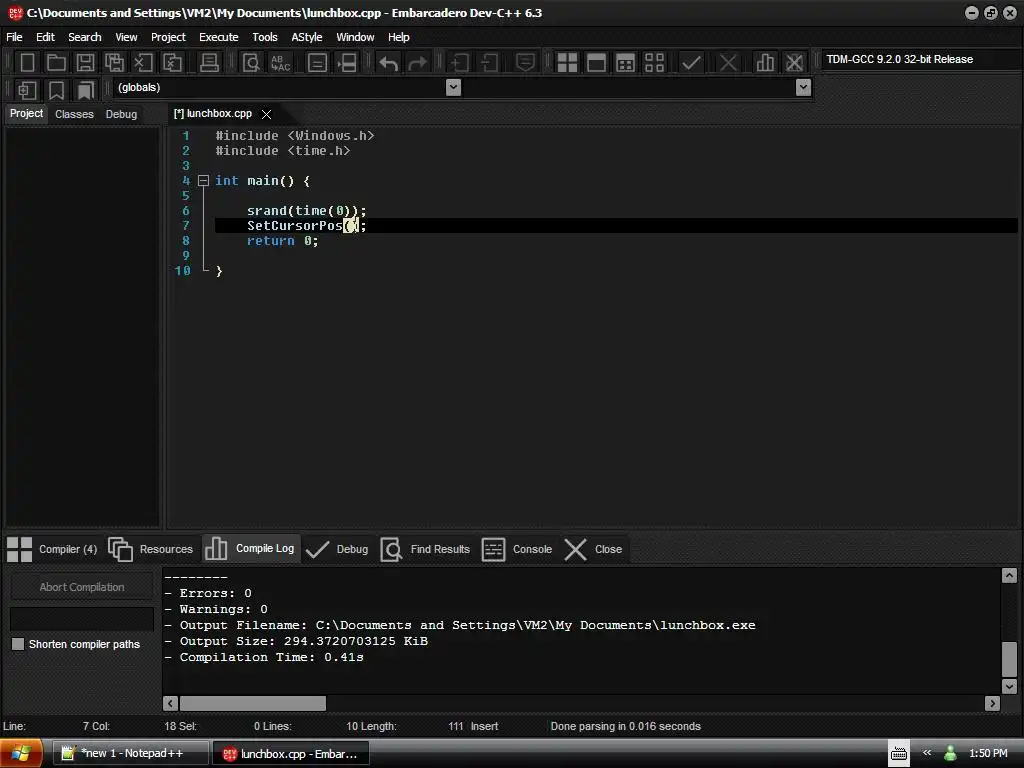Click the Close All files toolbar icon

click(x=172, y=63)
